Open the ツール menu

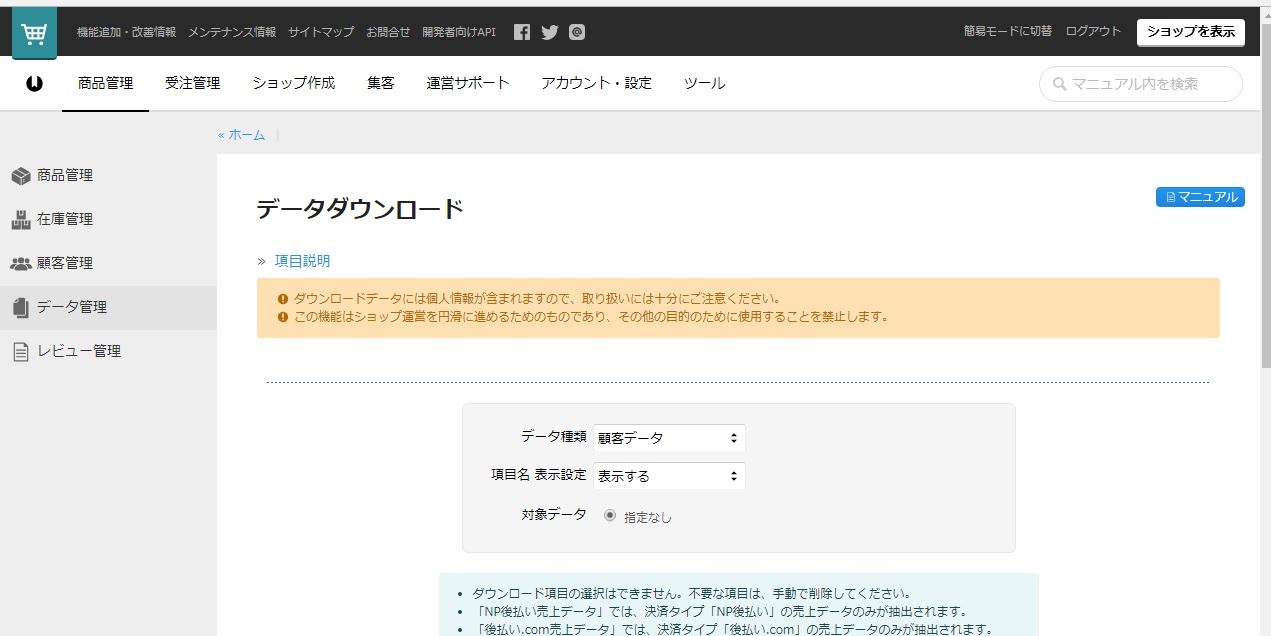click(x=704, y=83)
